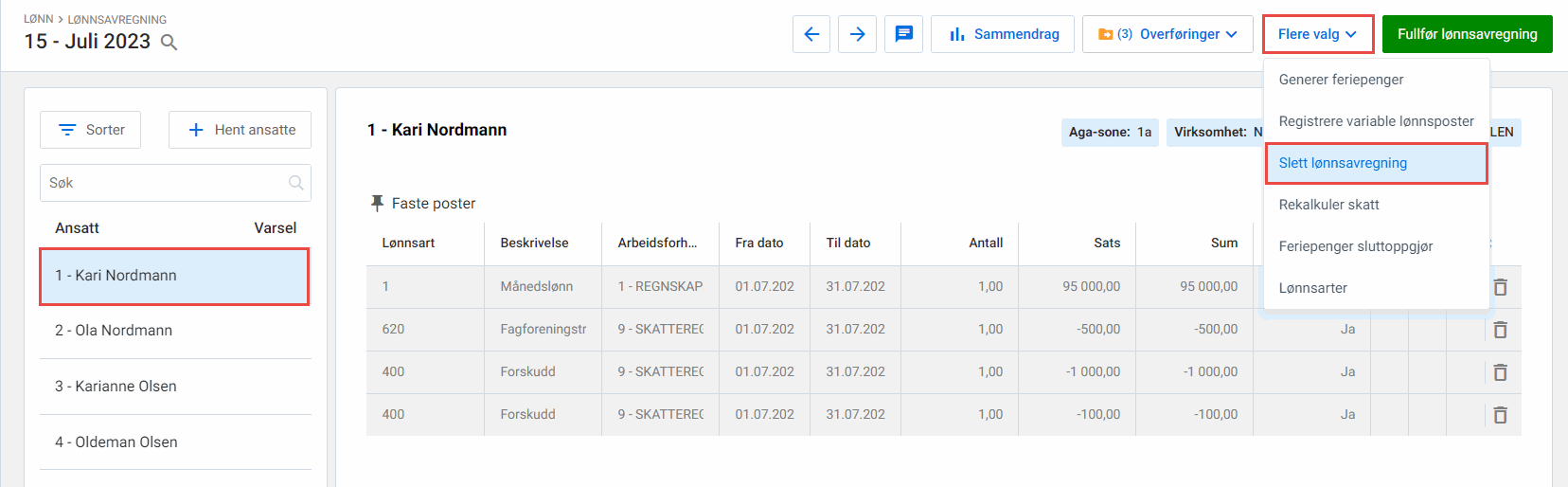
Task: Choose Rekalkuler skatt in the menu
Action: 1328,205
